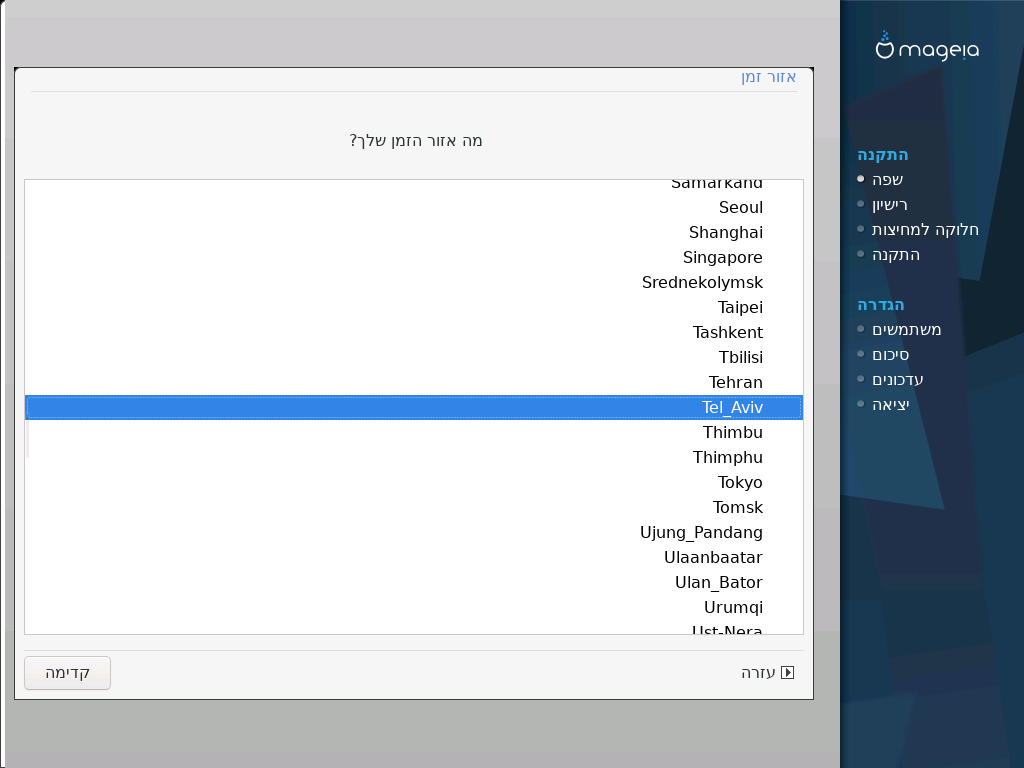Choose Tashkent from the list
The image size is (1024, 768).
coord(414,332)
